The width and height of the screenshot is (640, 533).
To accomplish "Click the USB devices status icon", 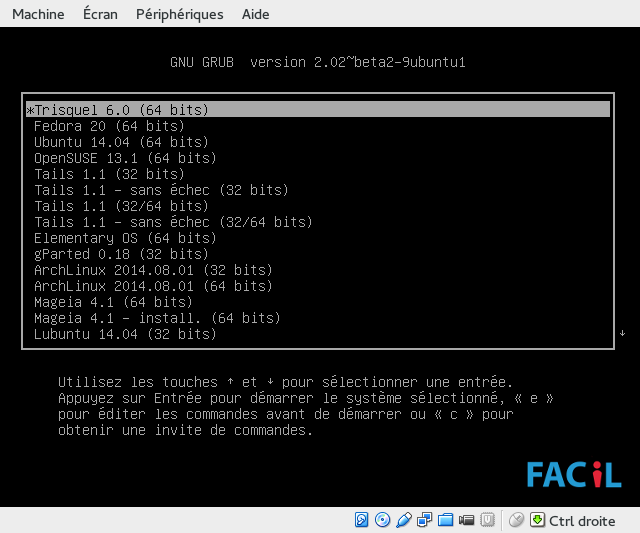I will tap(404, 520).
